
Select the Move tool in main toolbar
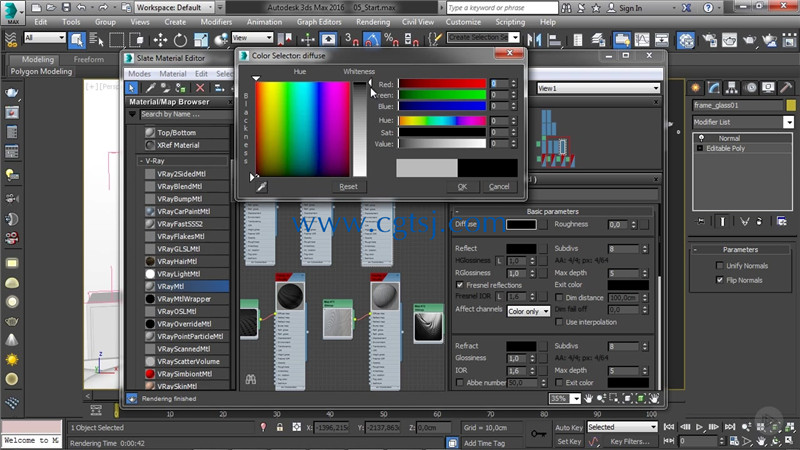point(160,40)
